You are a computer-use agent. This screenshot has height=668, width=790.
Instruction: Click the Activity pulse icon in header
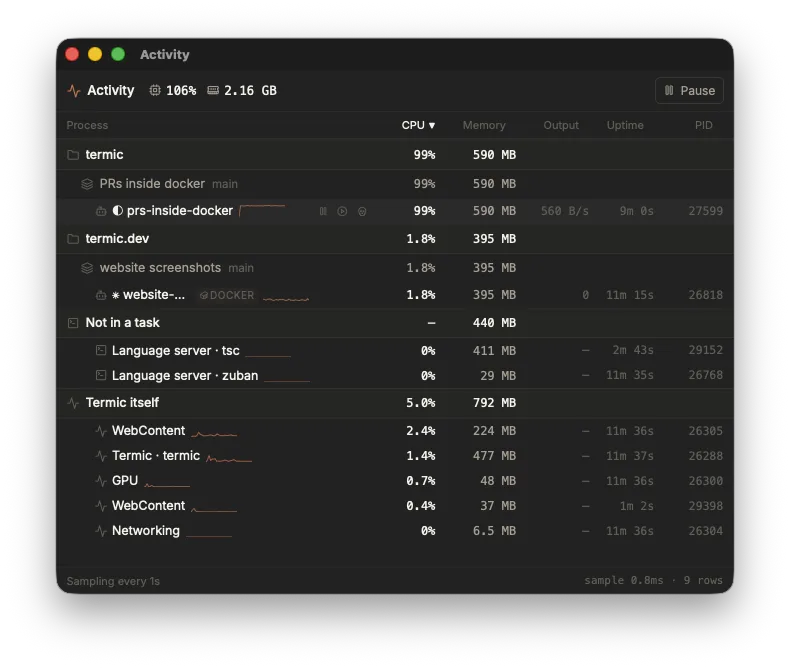point(74,91)
